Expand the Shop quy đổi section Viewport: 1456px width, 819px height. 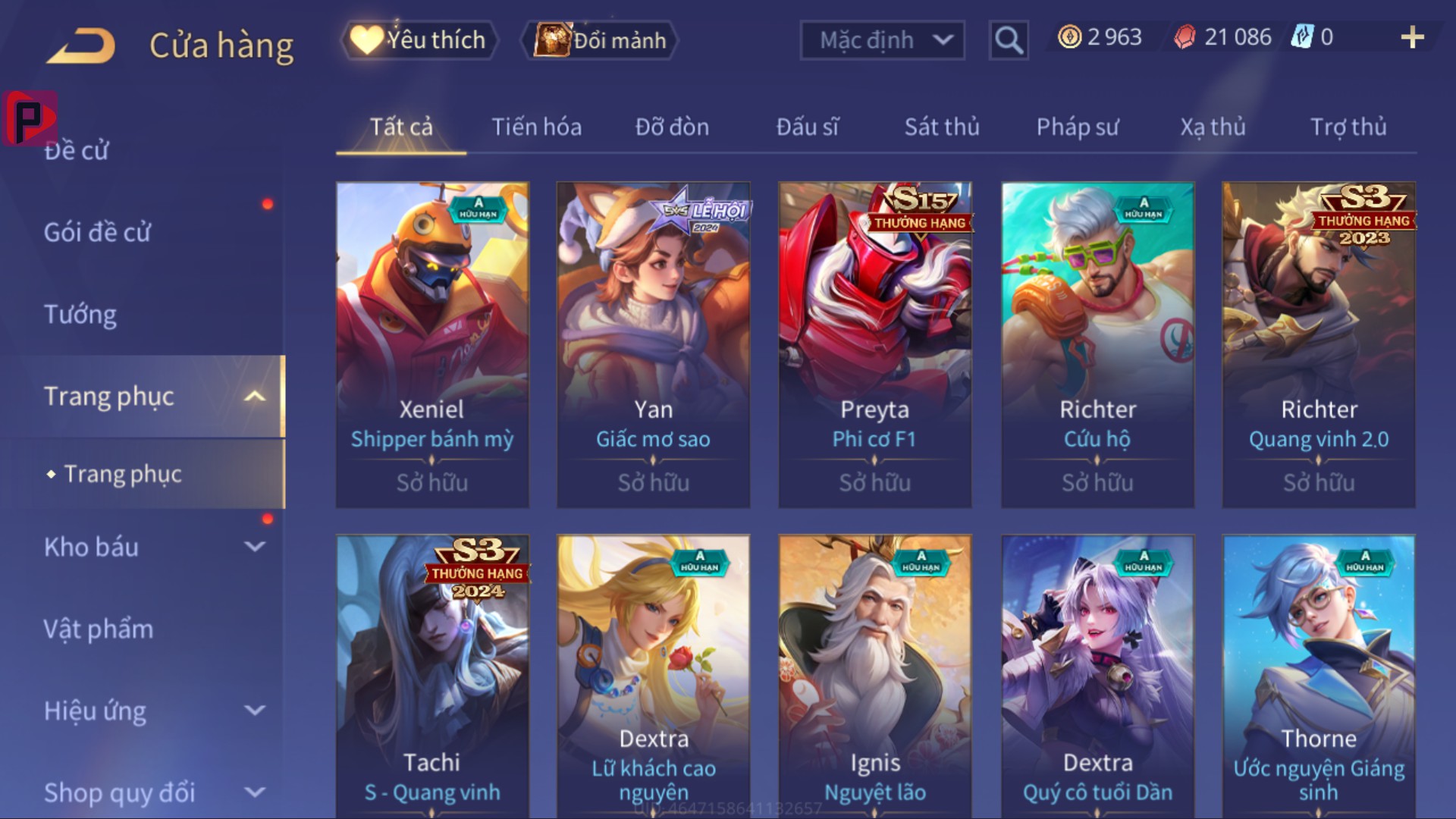(x=255, y=792)
